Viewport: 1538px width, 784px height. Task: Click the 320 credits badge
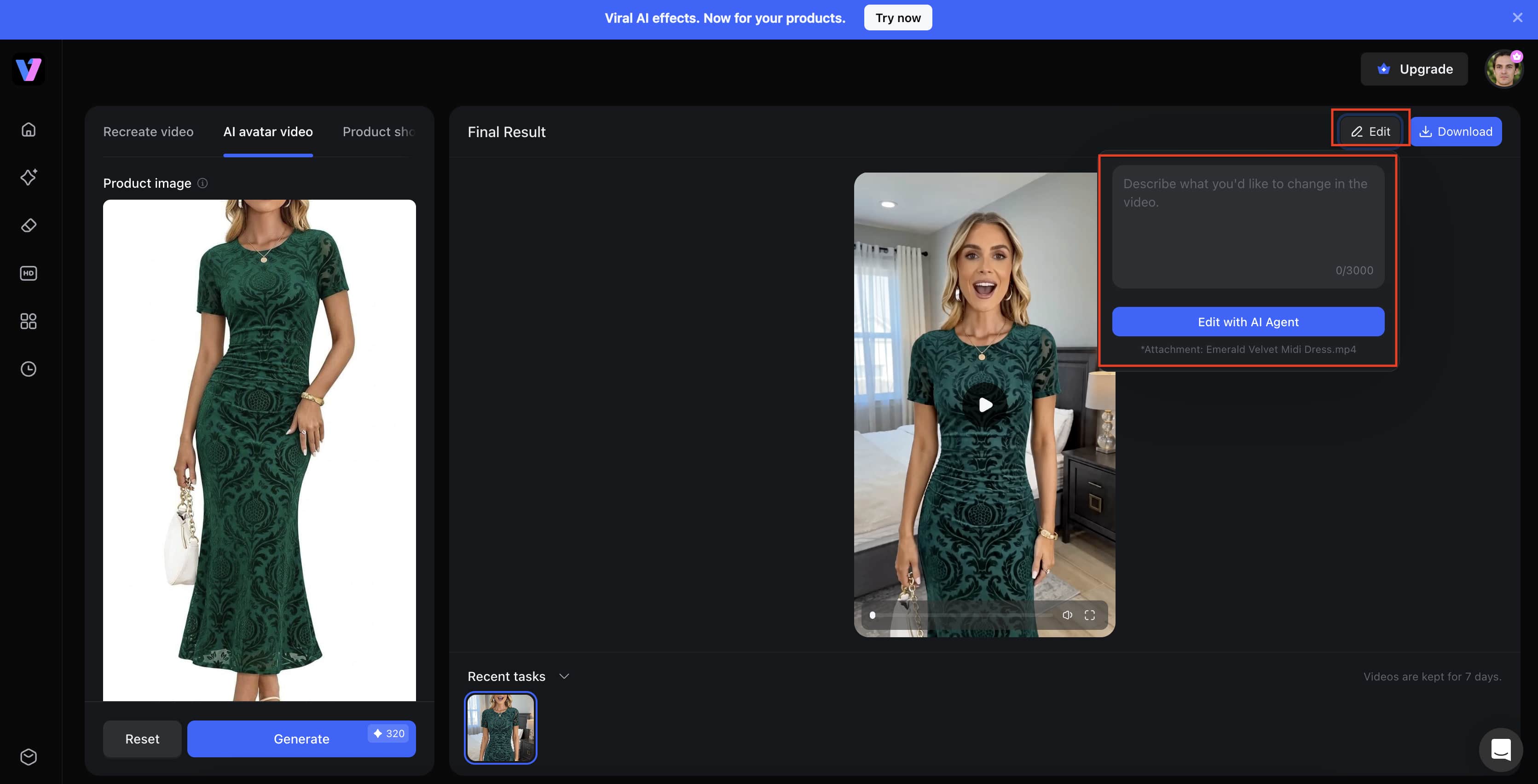coord(388,733)
